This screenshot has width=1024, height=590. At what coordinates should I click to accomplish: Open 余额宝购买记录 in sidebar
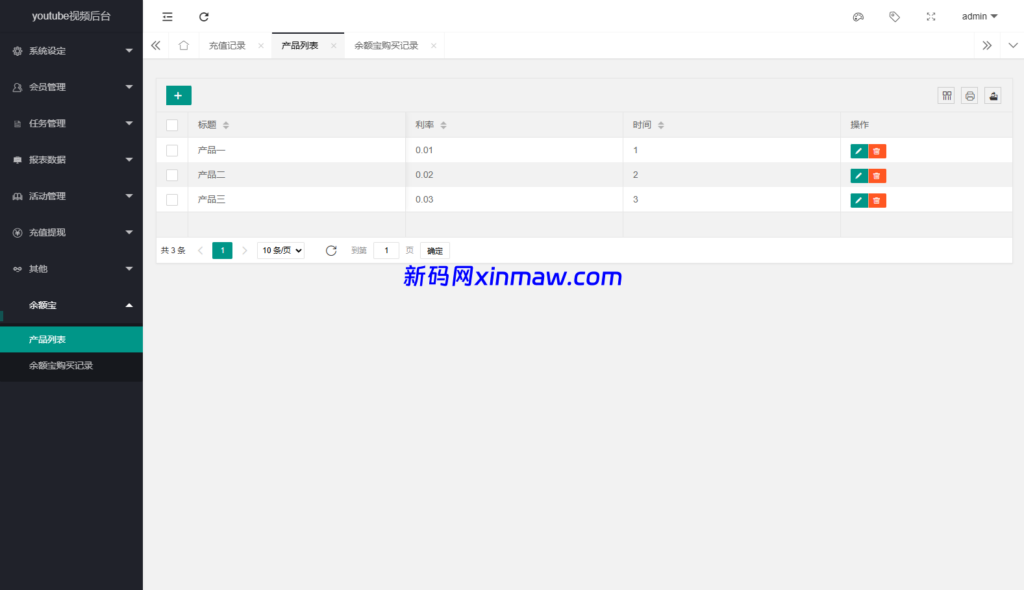(71, 365)
